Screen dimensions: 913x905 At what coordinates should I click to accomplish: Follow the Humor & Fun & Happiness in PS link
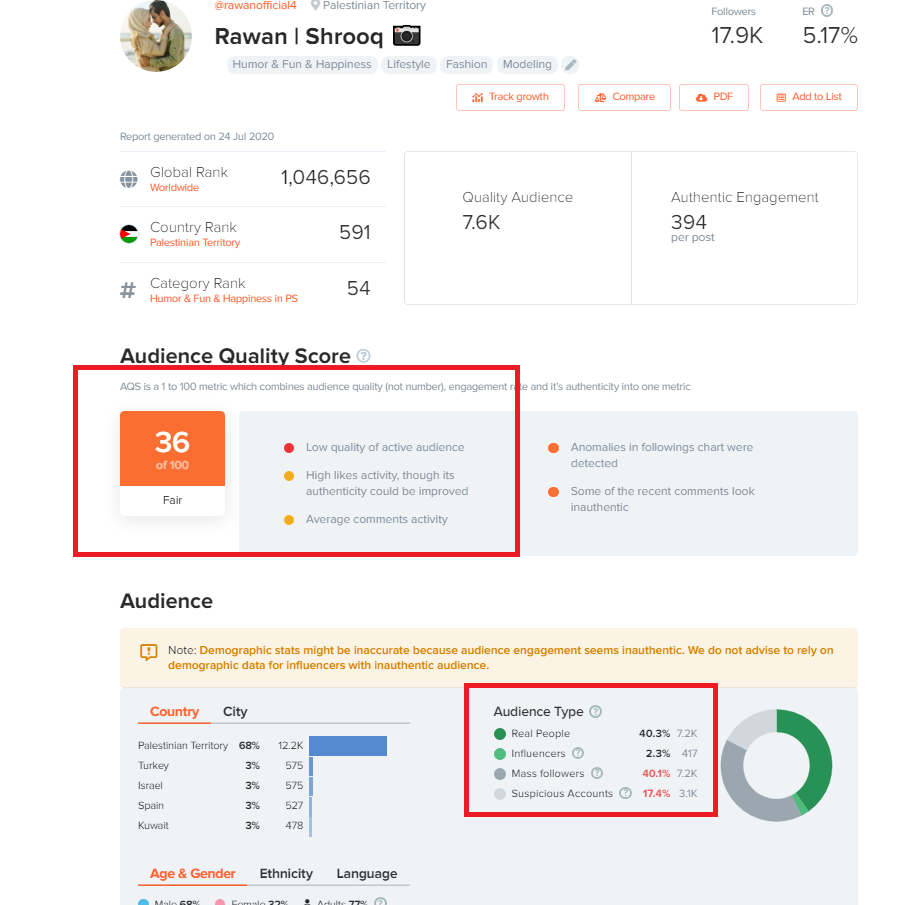click(224, 299)
